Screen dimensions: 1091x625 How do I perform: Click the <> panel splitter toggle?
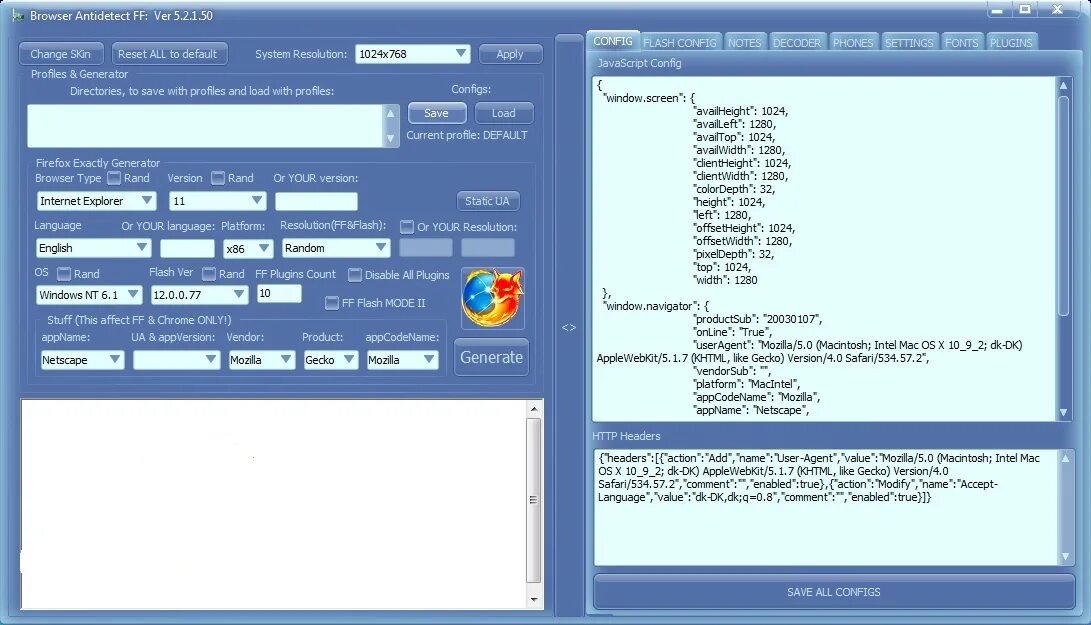pyautogui.click(x=568, y=327)
